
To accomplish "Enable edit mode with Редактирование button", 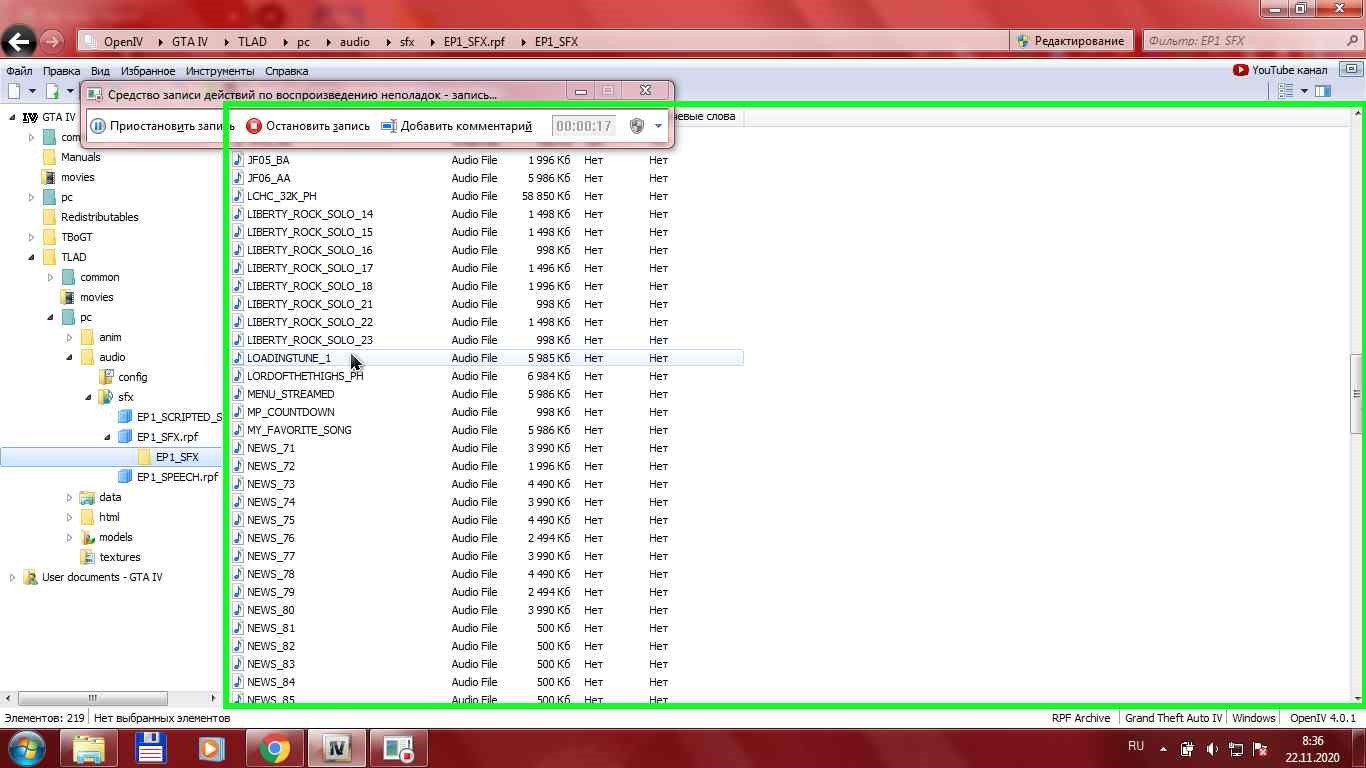I will tap(1070, 41).
